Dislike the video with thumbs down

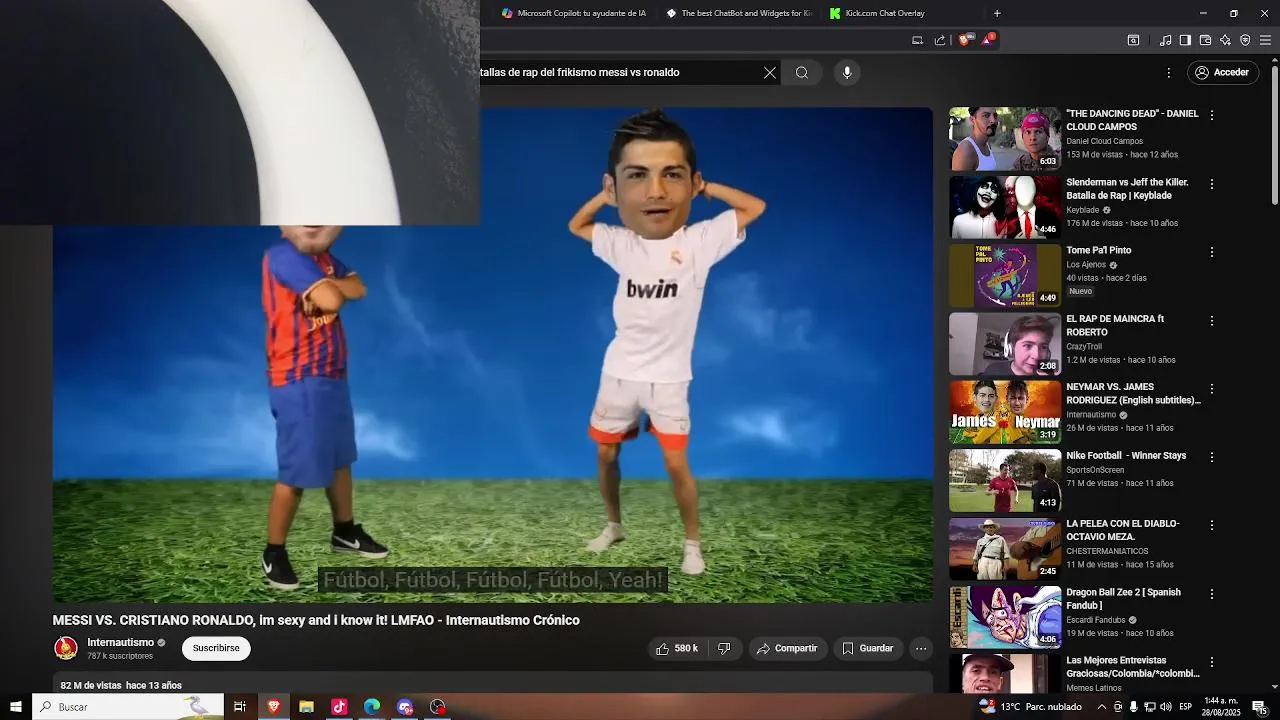click(x=724, y=648)
